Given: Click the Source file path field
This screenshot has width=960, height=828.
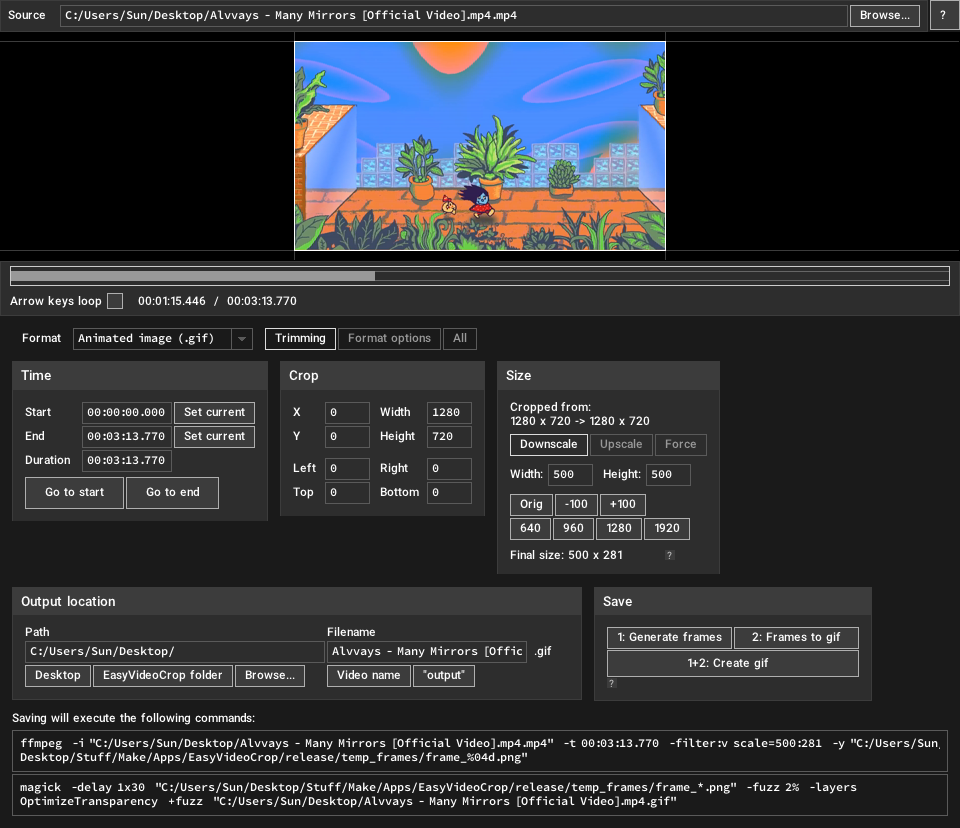Looking at the screenshot, I should coord(454,15).
